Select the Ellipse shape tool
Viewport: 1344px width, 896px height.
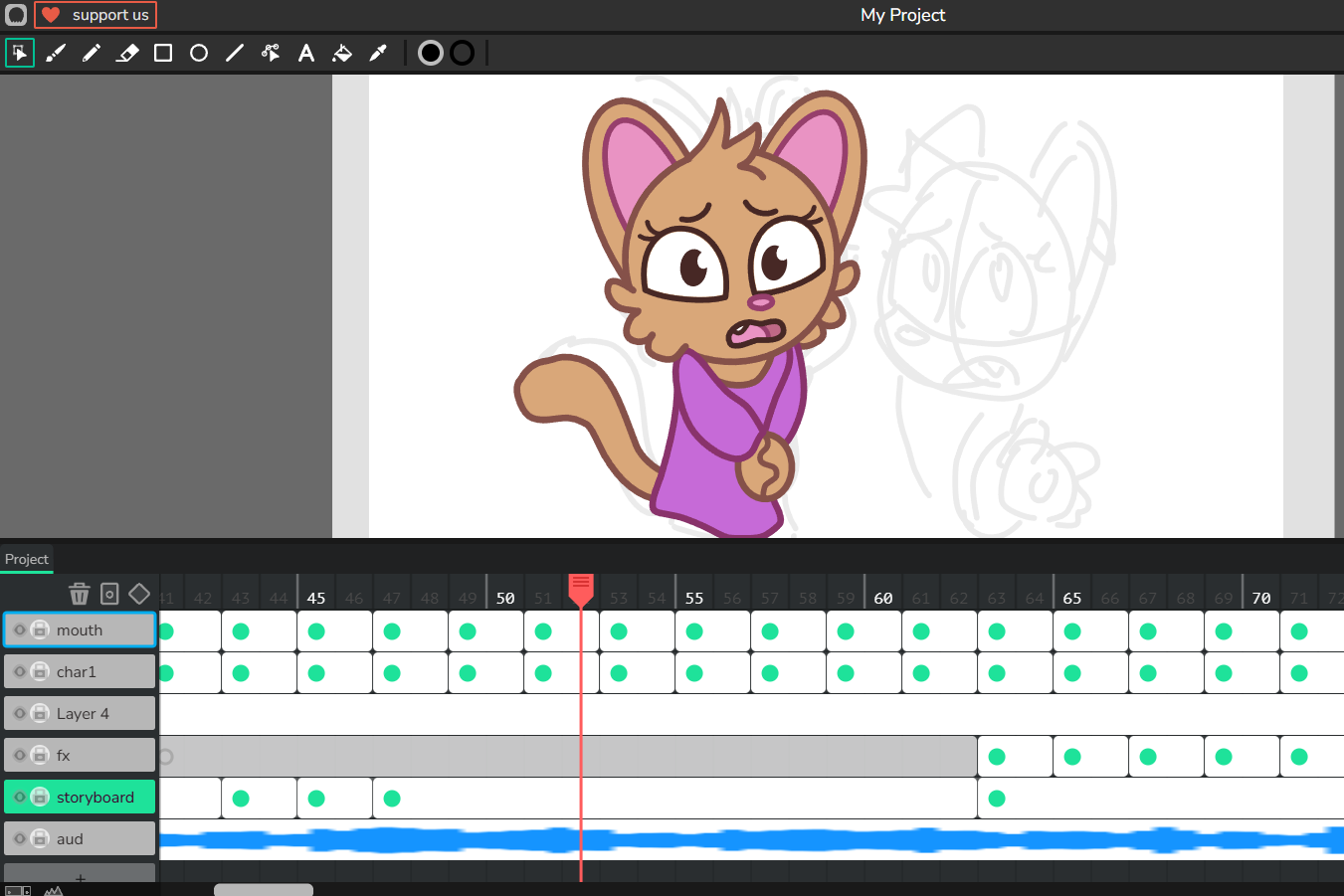click(199, 53)
